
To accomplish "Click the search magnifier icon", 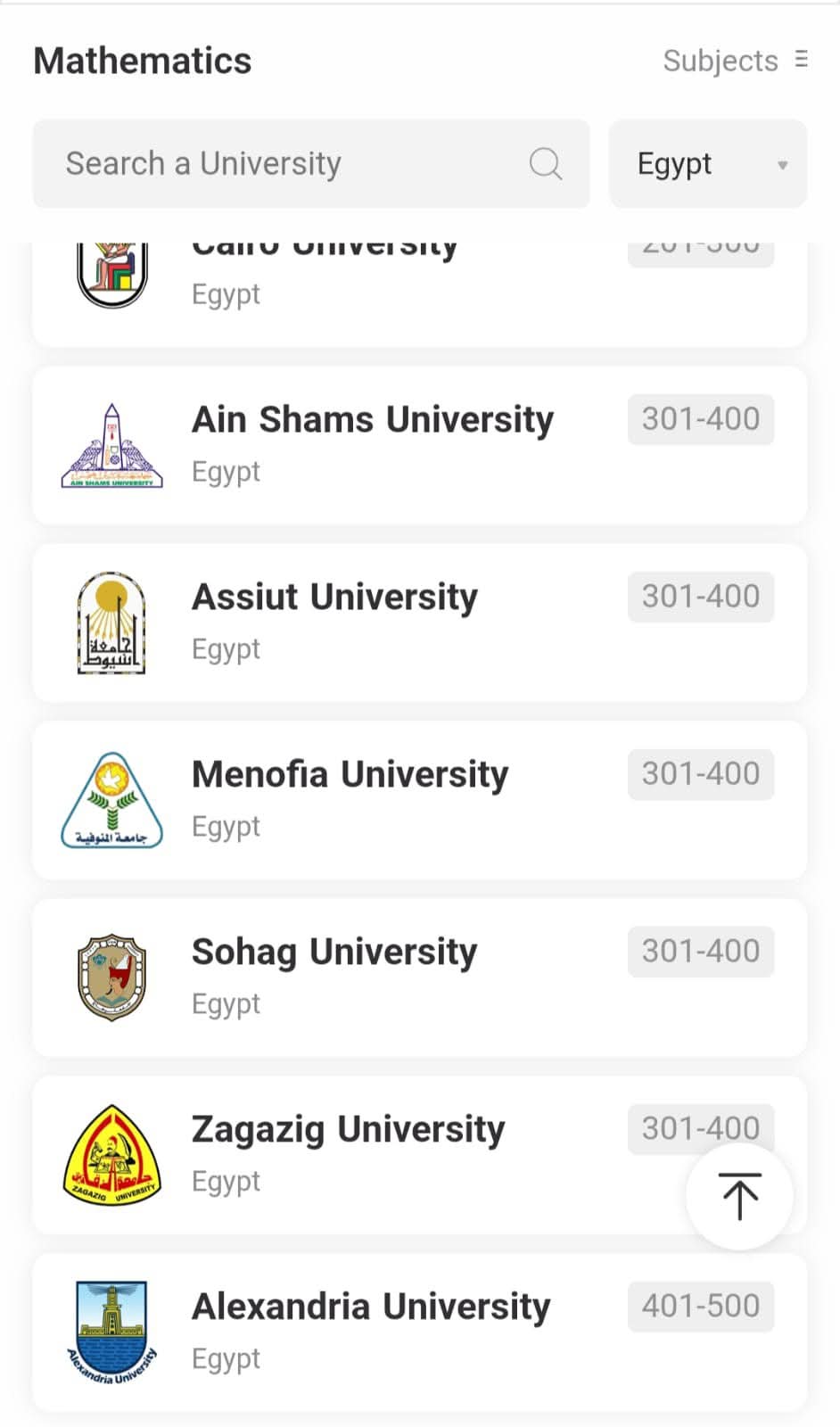I will click(545, 164).
